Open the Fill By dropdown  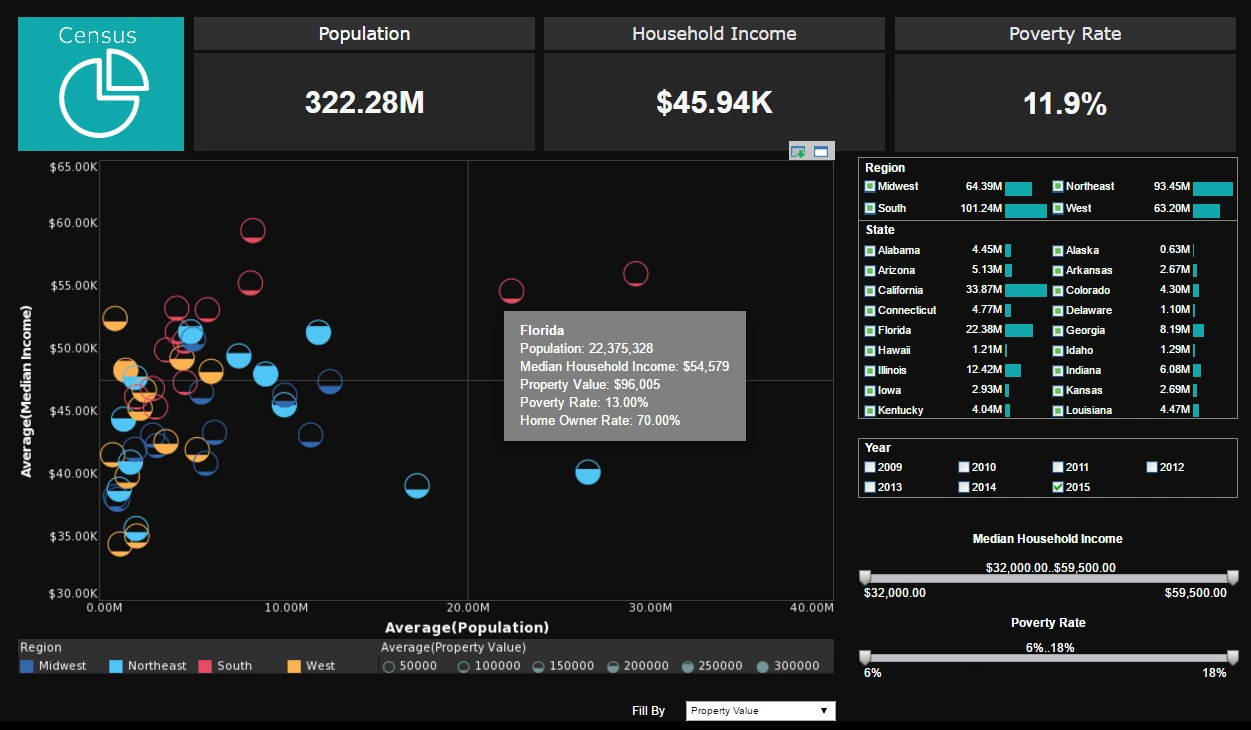759,711
